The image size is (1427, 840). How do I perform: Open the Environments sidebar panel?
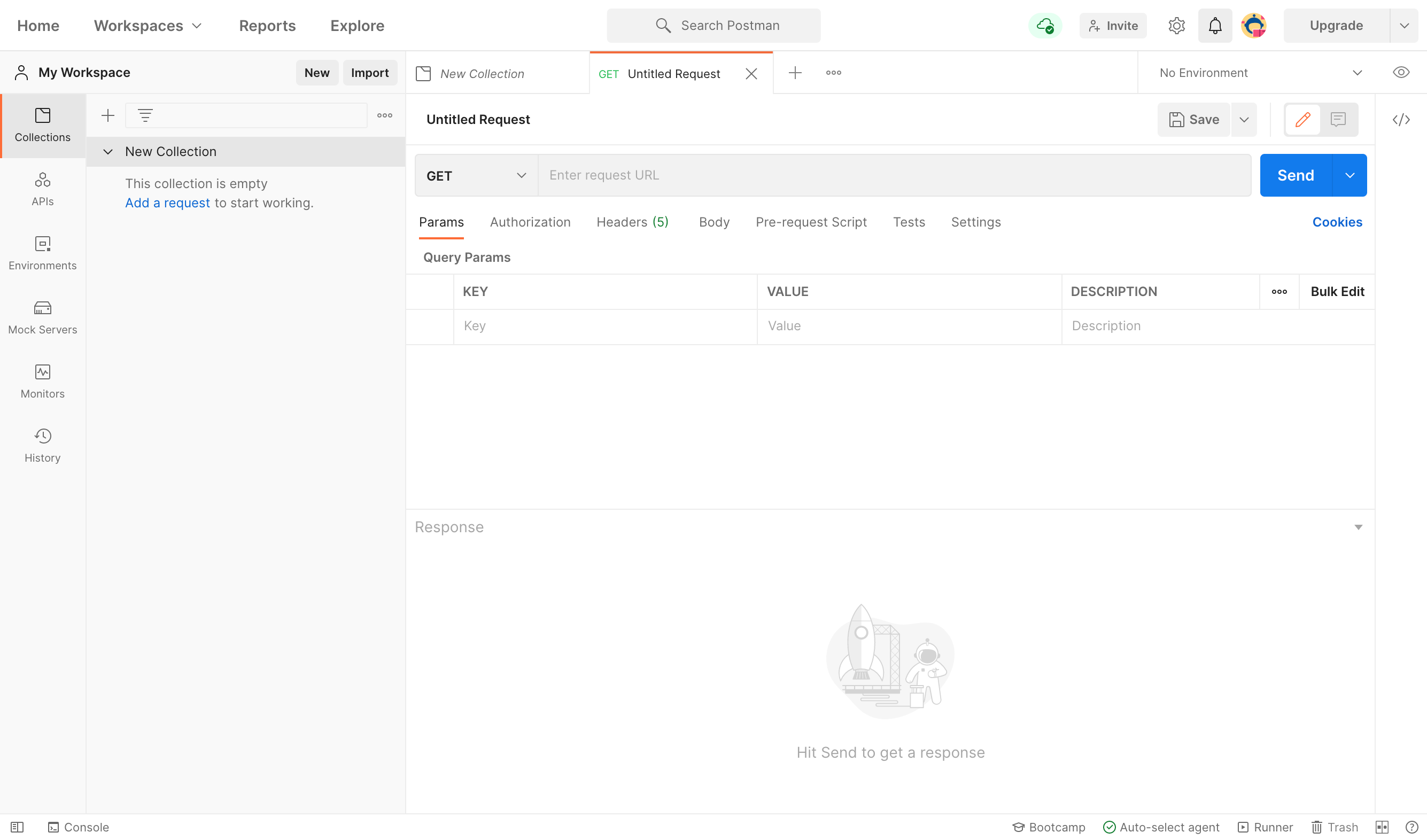pyautogui.click(x=42, y=253)
